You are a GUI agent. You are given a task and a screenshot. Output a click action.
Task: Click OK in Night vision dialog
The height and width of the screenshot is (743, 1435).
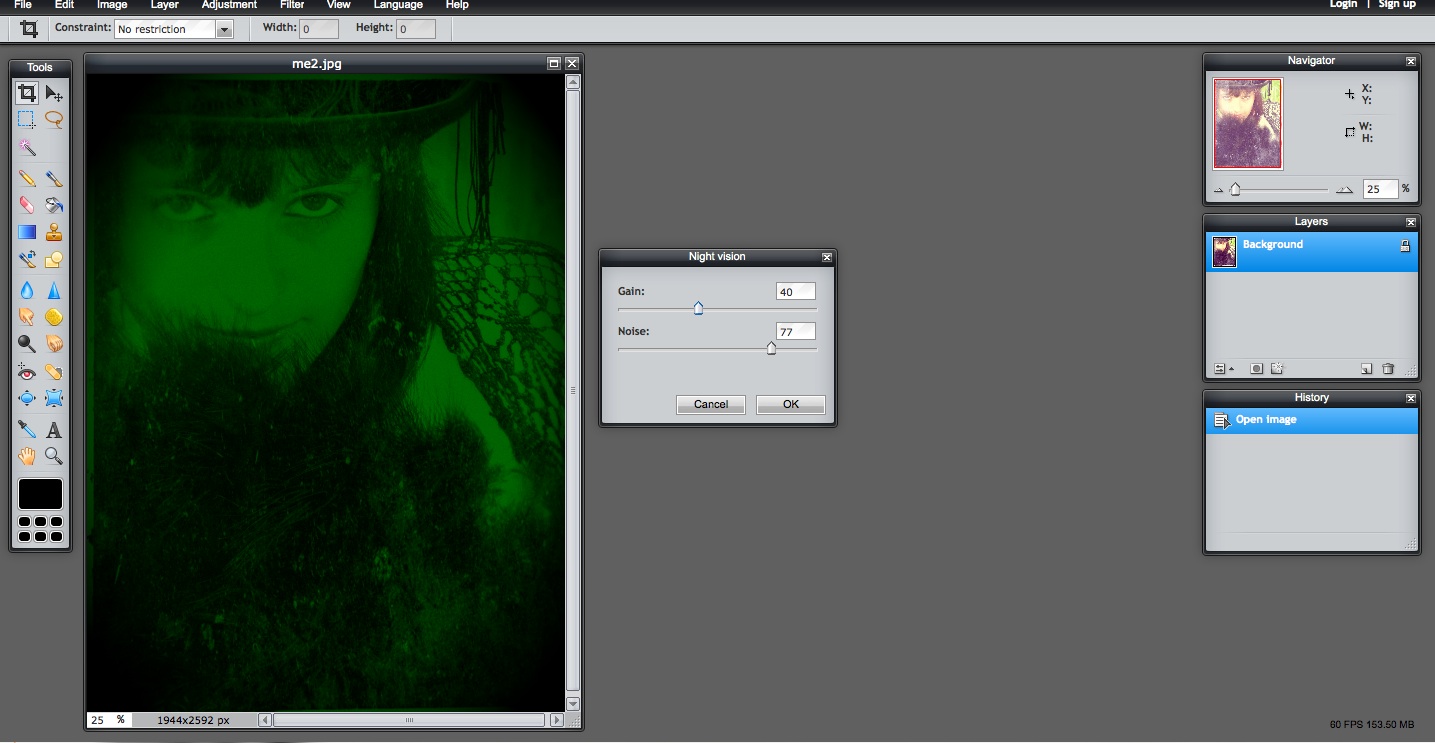791,404
